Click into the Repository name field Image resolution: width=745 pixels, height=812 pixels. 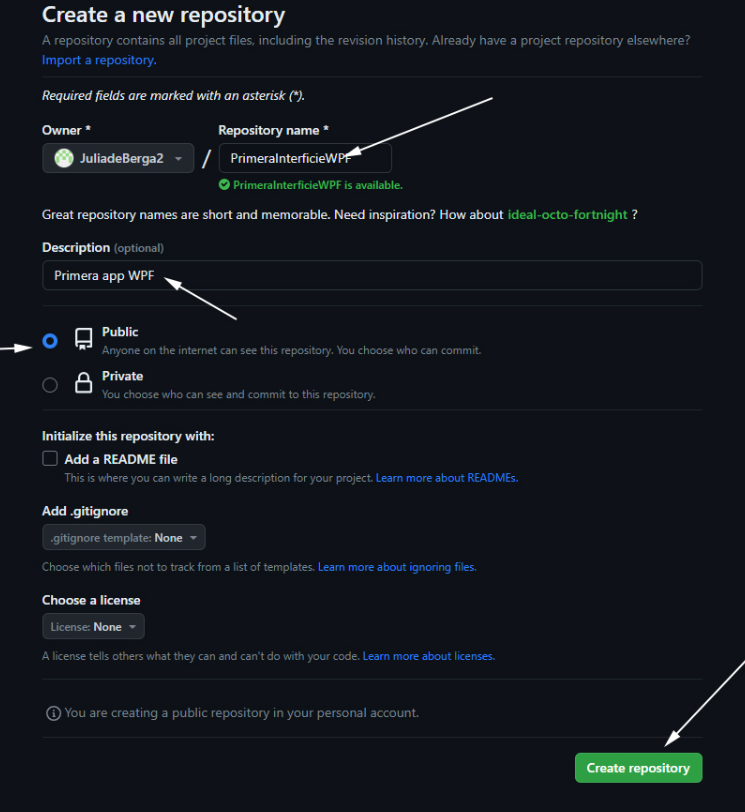coord(304,158)
